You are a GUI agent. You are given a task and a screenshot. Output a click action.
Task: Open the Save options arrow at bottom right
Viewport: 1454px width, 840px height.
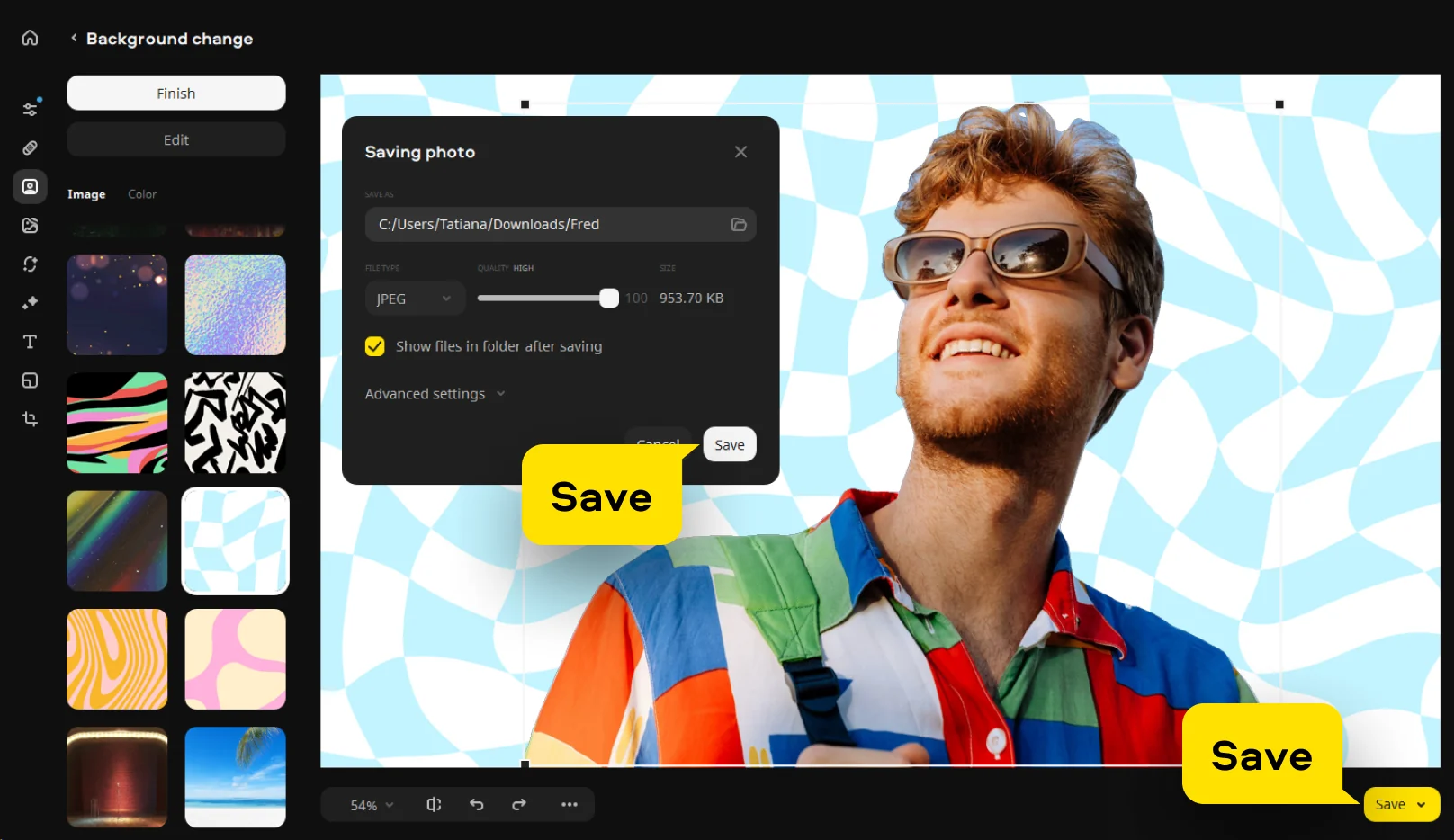[x=1422, y=805]
